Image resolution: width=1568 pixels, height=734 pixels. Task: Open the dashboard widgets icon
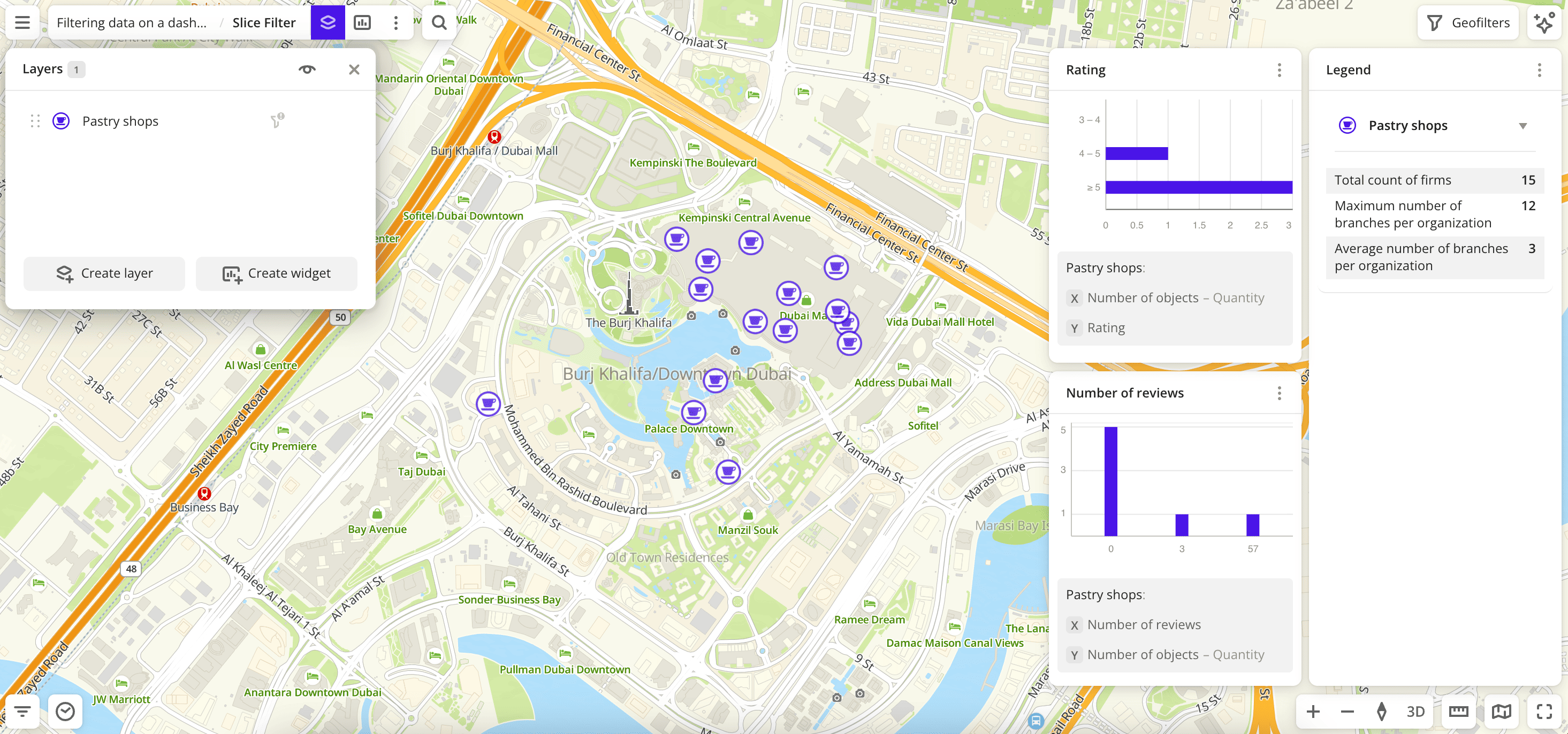point(362,22)
